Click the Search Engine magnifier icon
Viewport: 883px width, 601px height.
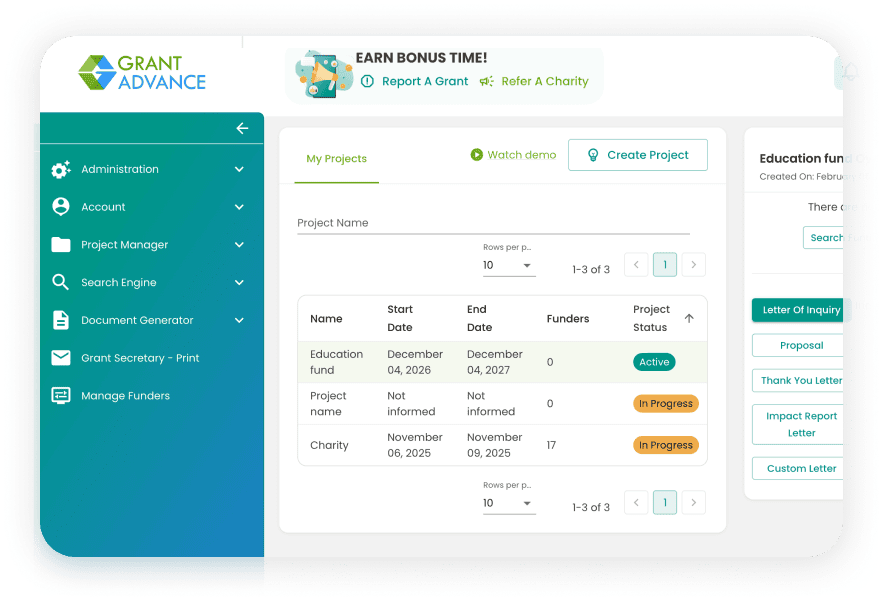click(60, 282)
